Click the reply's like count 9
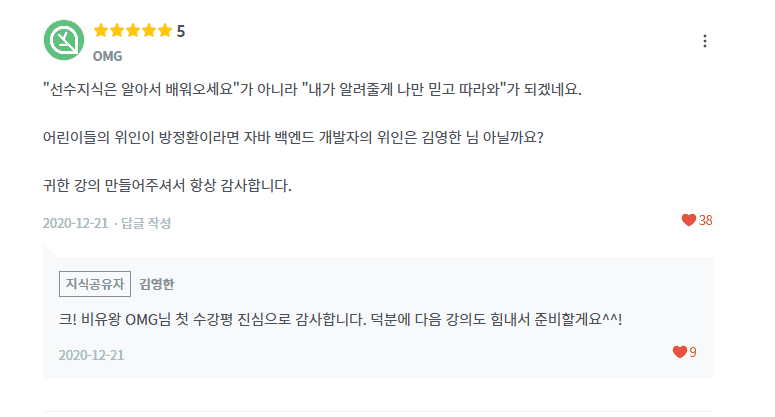The width and height of the screenshot is (775, 417). pyautogui.click(x=692, y=352)
